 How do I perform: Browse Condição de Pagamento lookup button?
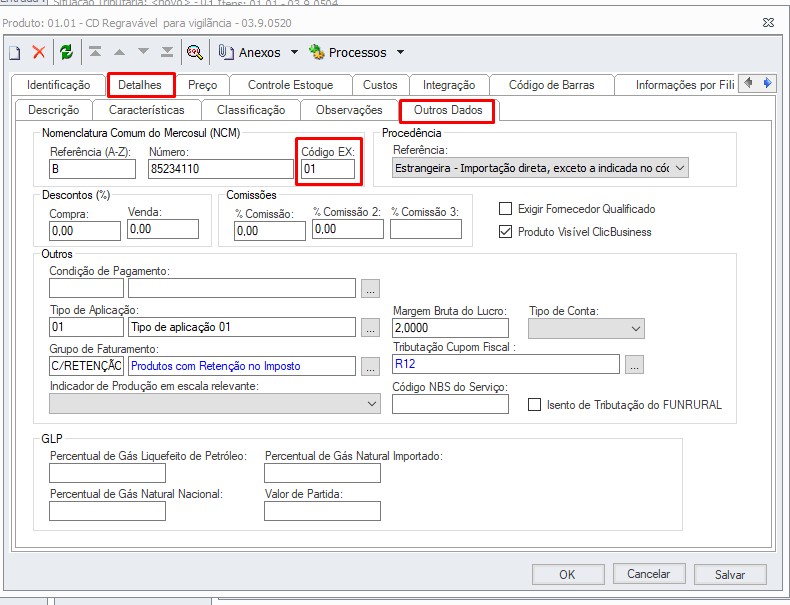pyautogui.click(x=370, y=289)
